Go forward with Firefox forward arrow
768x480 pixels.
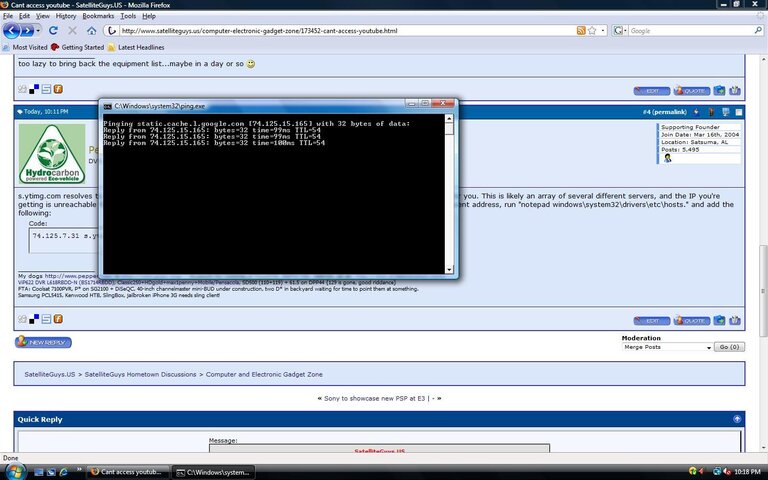click(x=26, y=30)
